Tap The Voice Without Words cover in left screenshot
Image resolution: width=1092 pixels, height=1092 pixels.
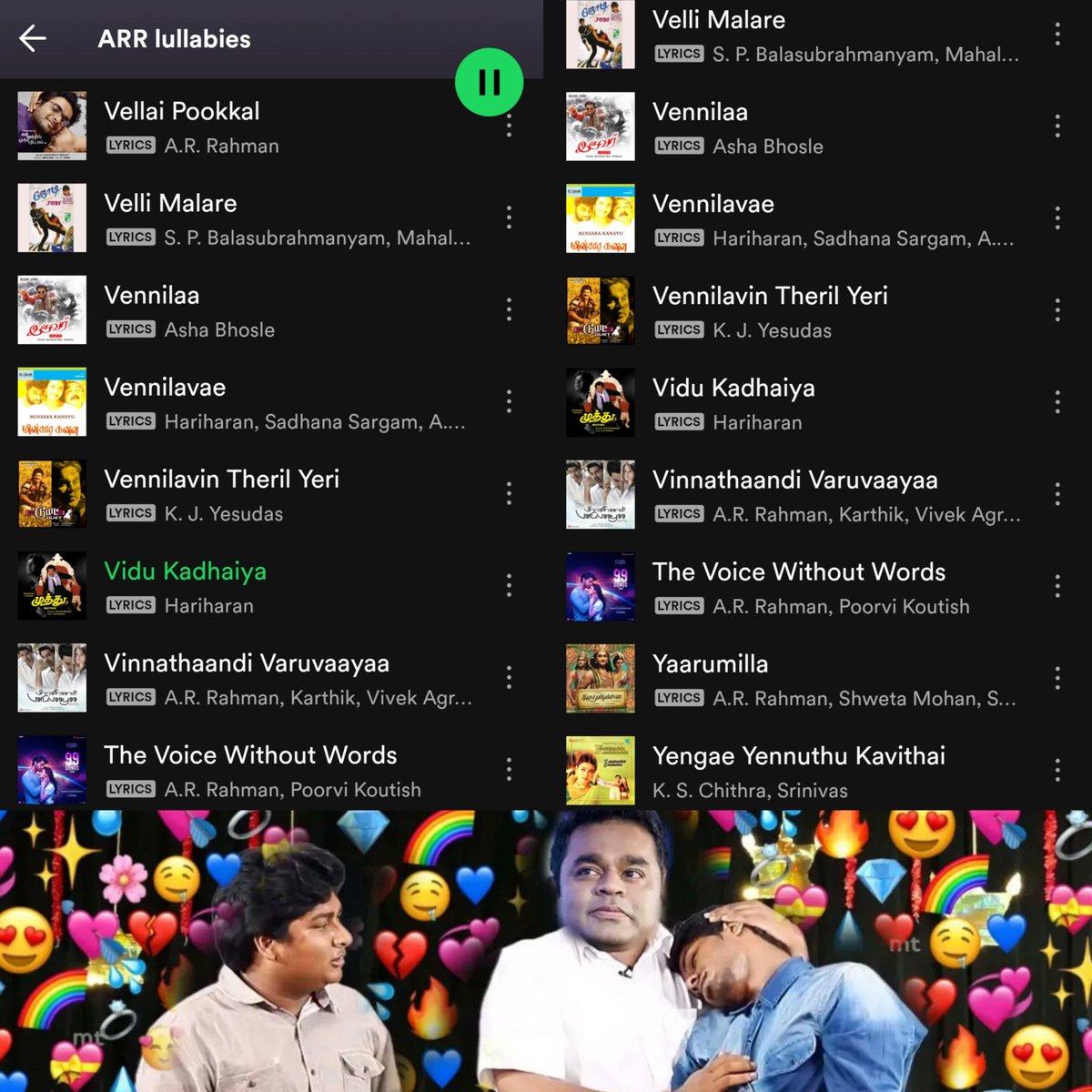point(52,769)
